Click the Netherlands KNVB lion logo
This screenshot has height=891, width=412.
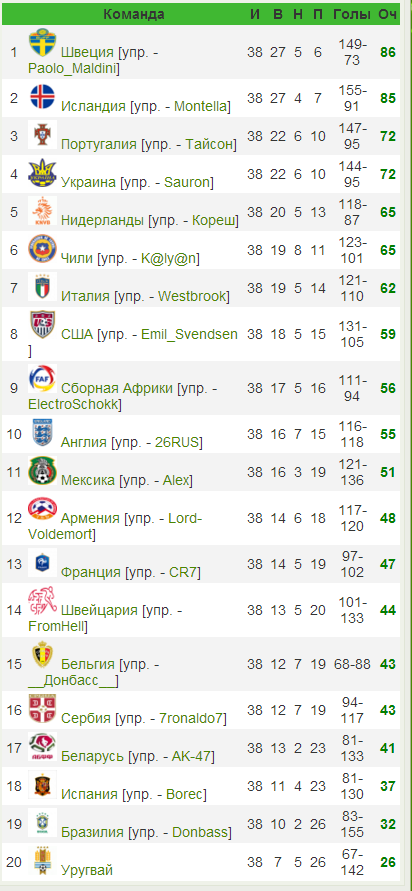point(42,211)
